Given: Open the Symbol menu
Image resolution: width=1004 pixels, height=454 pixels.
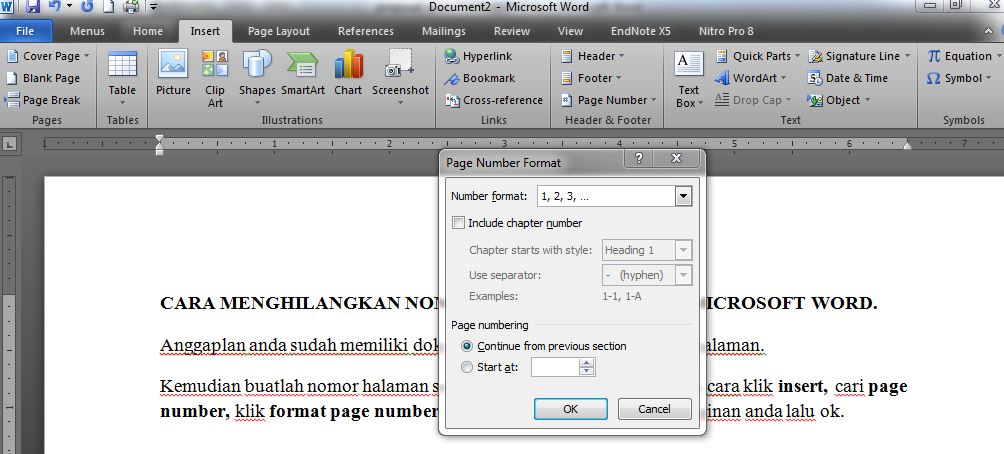Looking at the screenshot, I should [959, 78].
